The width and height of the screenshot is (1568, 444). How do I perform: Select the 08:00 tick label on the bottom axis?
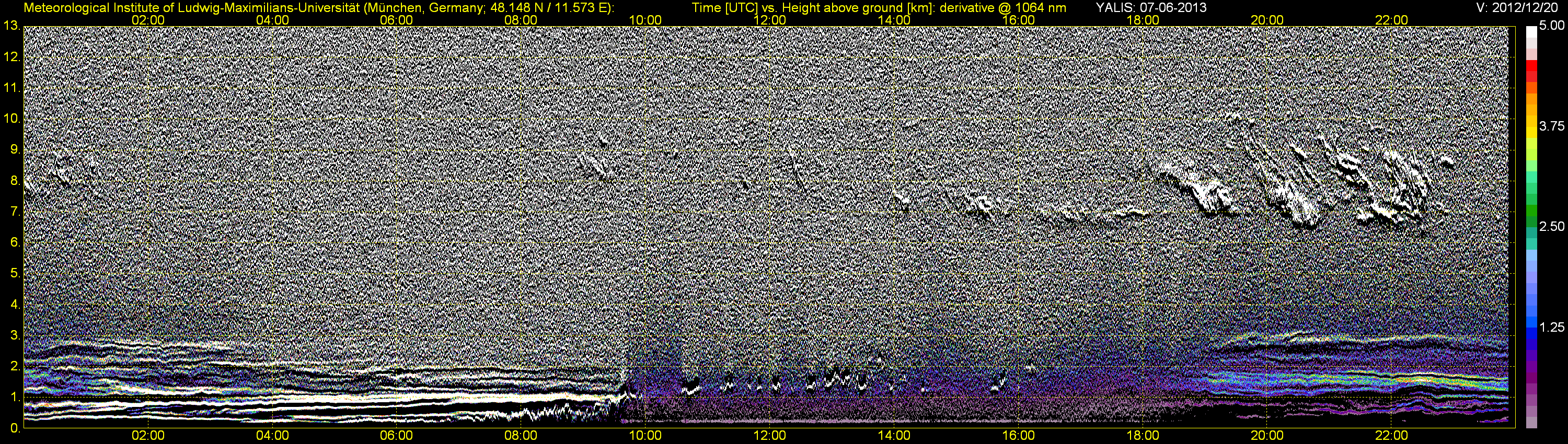(x=521, y=436)
